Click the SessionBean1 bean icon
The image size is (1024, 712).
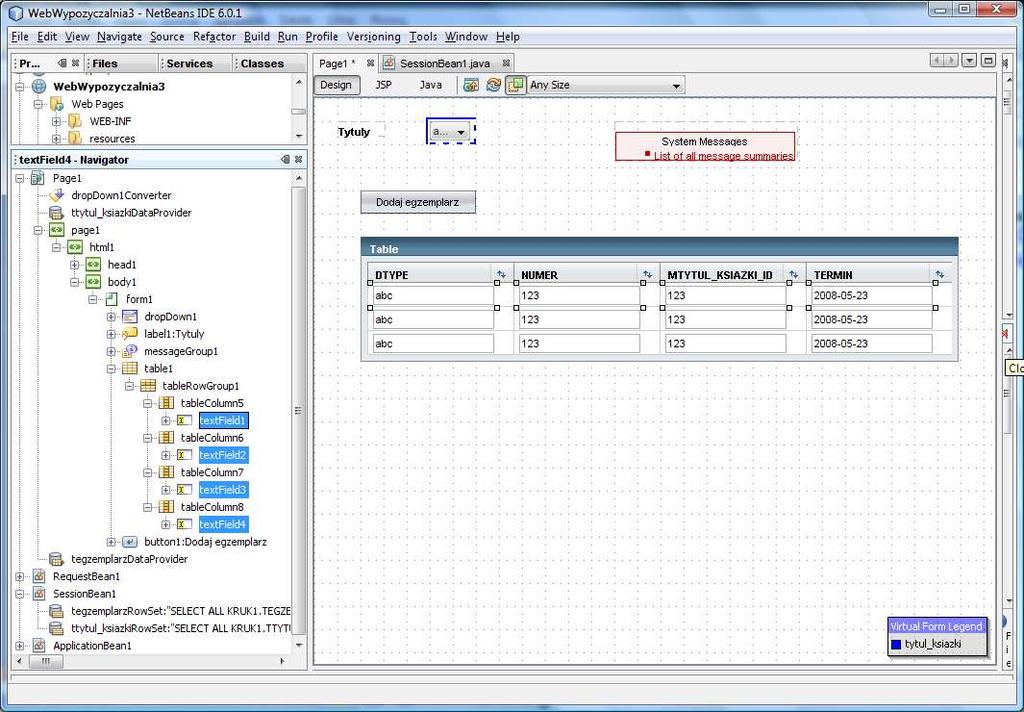(39, 594)
